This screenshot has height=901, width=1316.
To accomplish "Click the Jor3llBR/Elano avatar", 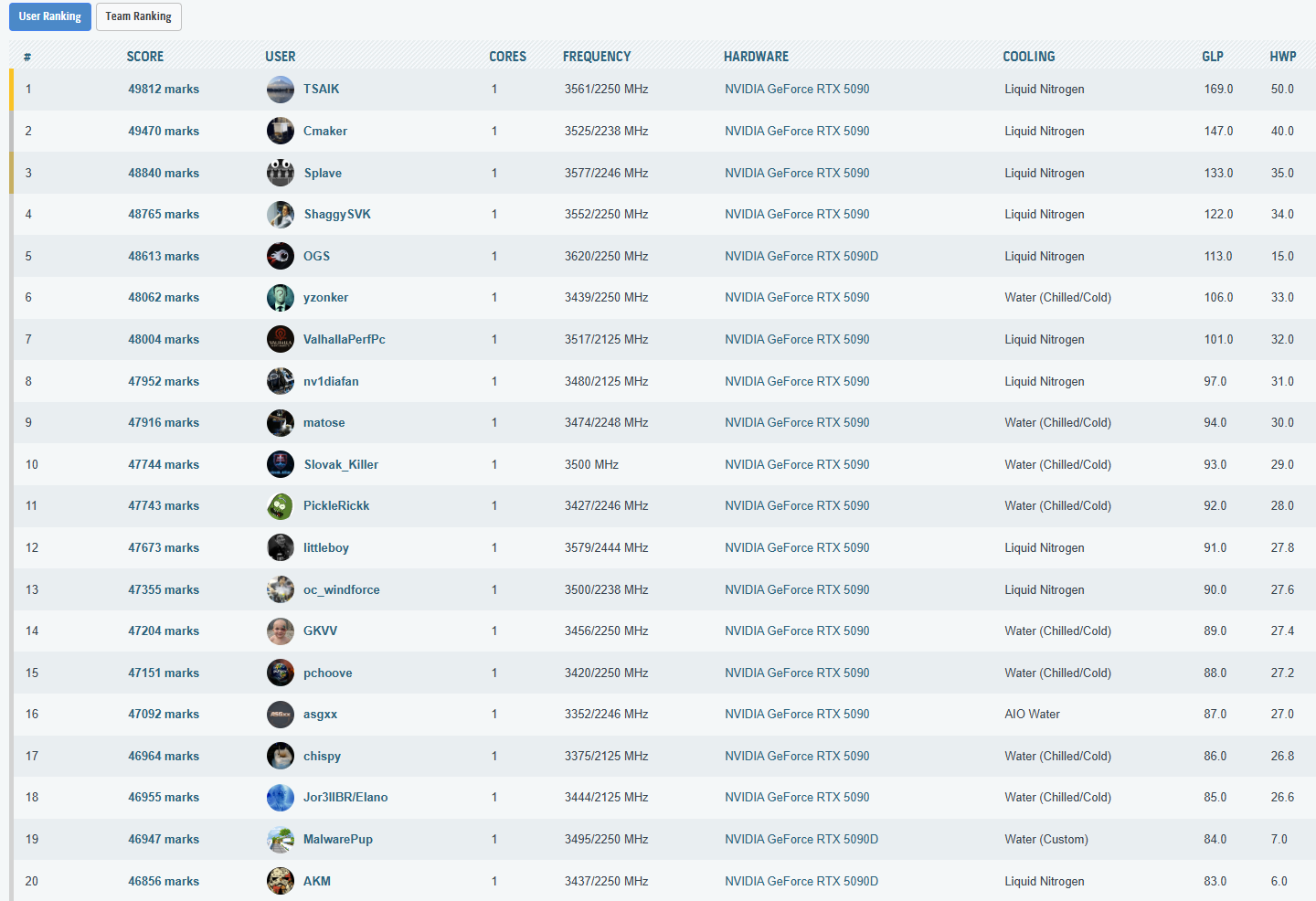I will (x=280, y=798).
